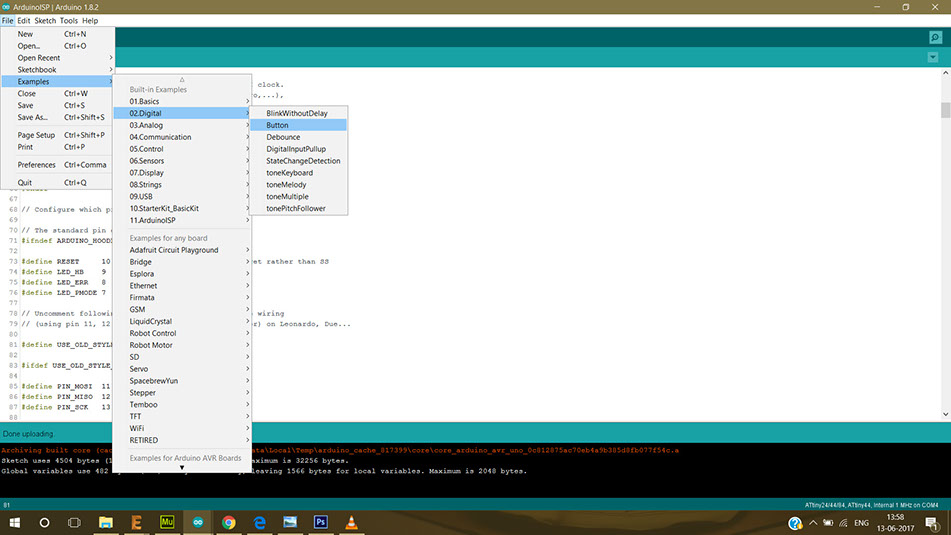Viewport: 951px width, 535px height.
Task: Open the Robot Control examples
Action: click(182, 333)
